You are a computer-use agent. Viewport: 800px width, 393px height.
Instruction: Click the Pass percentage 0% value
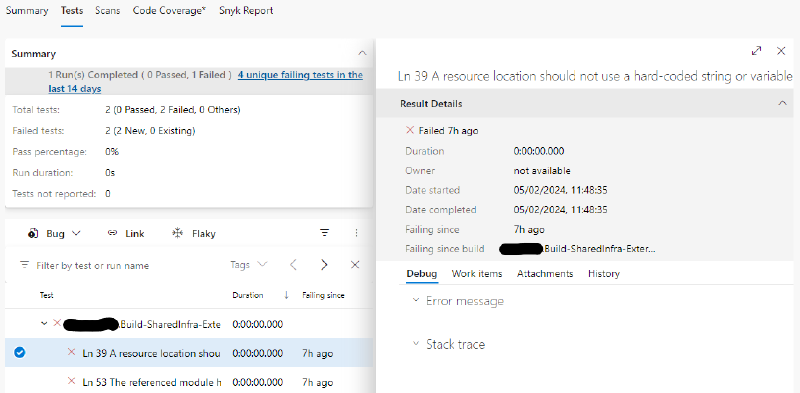(112, 152)
